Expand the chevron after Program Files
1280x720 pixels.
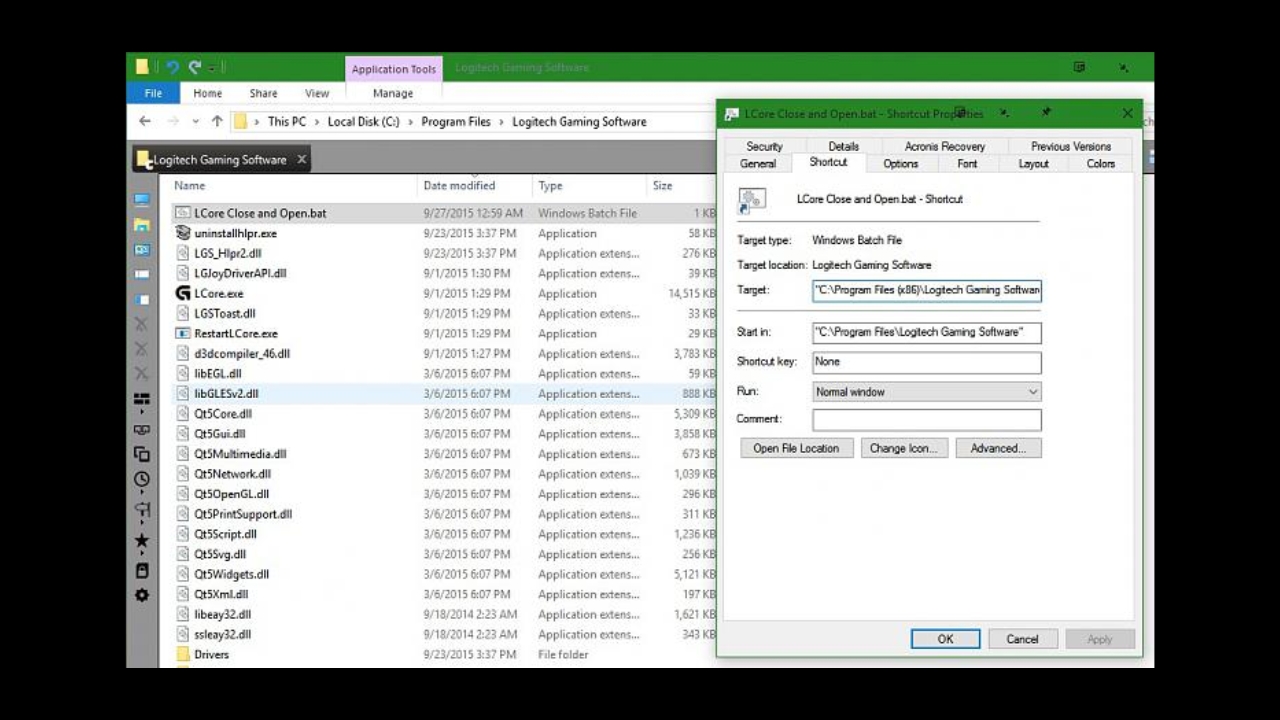502,121
